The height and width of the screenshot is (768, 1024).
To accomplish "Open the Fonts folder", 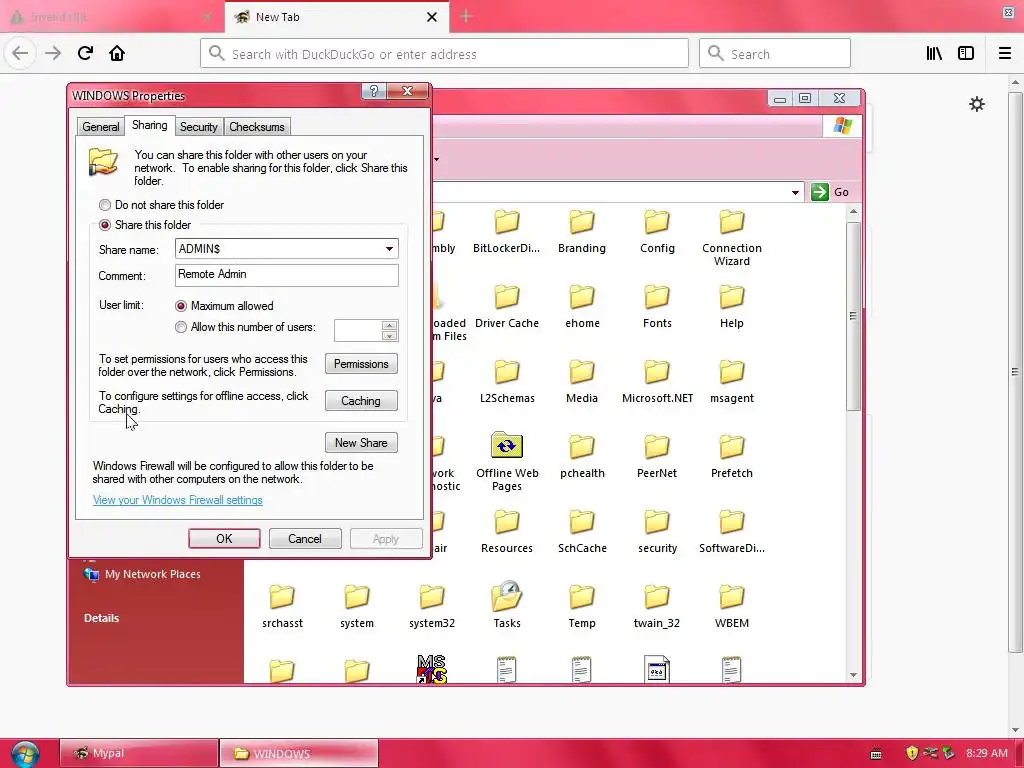I will point(657,306).
